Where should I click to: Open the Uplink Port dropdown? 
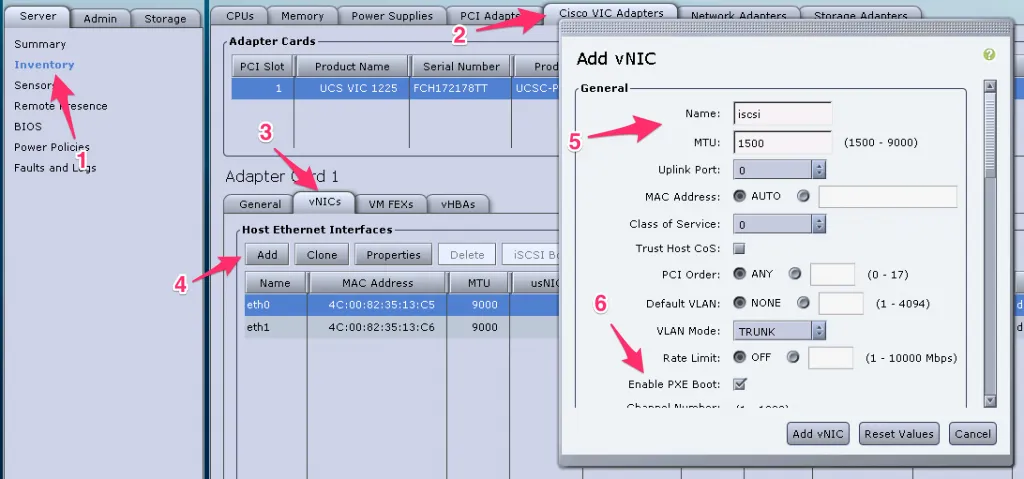pyautogui.click(x=779, y=170)
